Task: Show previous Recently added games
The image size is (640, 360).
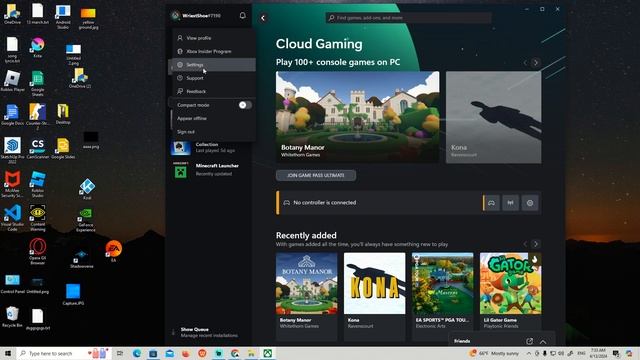Action: 525,244
